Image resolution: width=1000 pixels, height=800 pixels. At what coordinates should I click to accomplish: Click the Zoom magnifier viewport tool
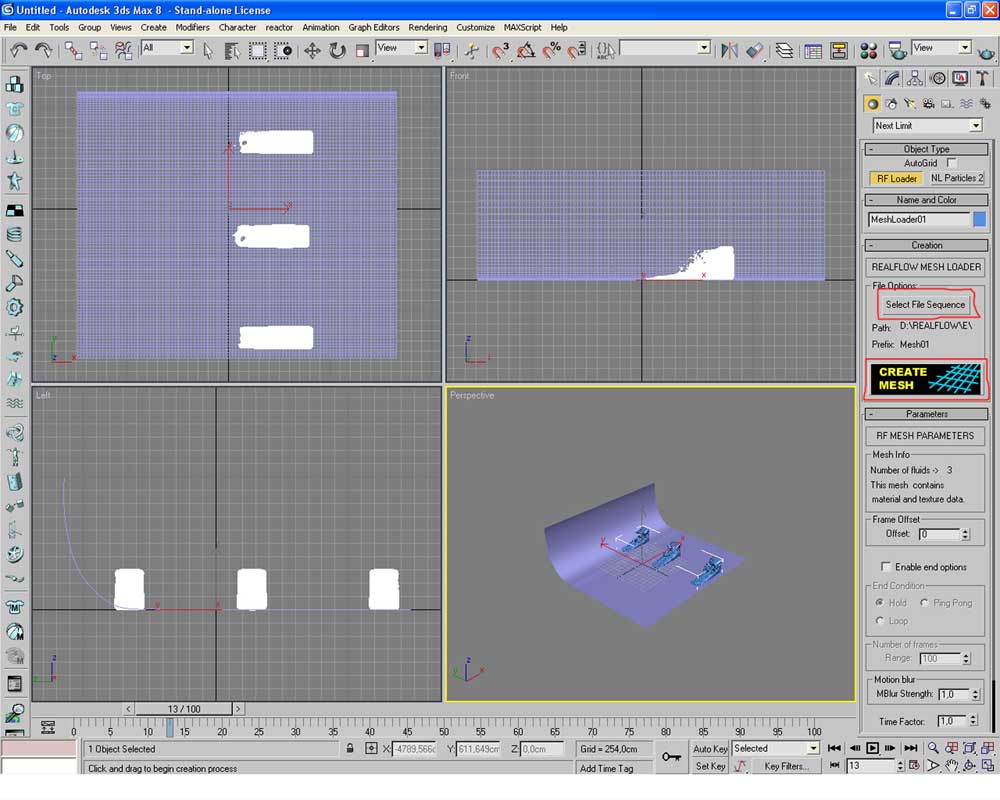point(933,748)
